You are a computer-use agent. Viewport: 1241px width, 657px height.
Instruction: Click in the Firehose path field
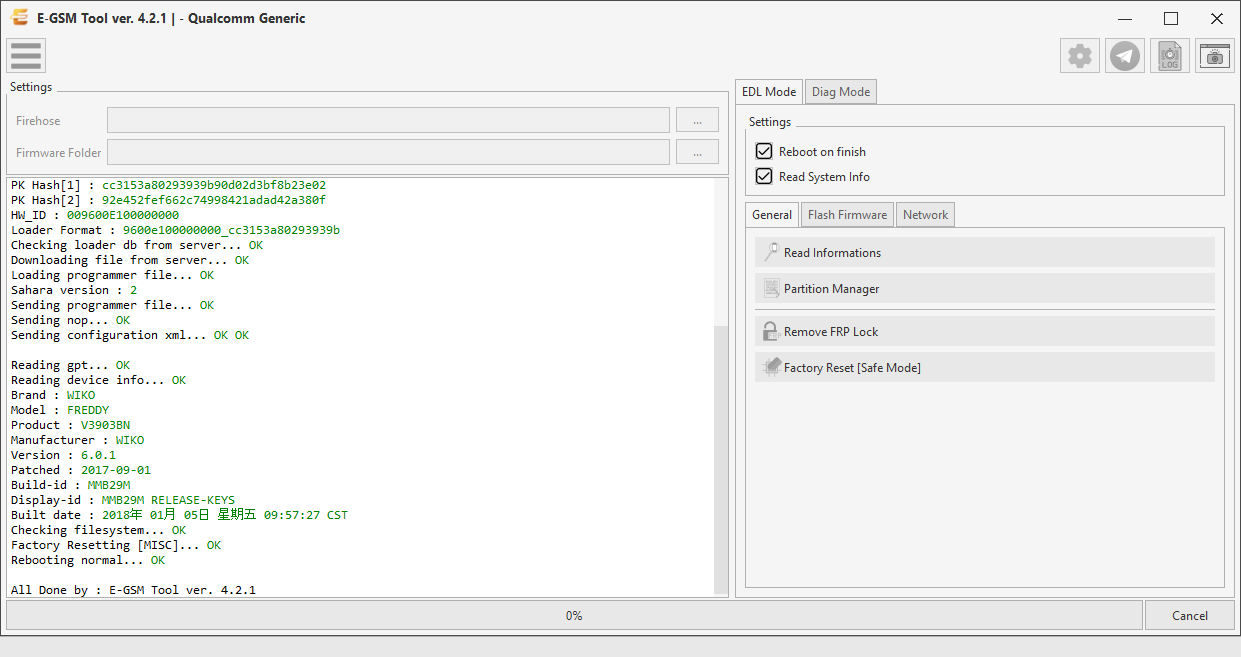pyautogui.click(x=388, y=120)
